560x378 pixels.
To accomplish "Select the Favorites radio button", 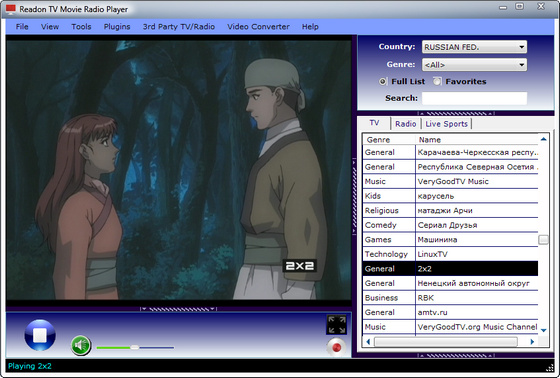I will pyautogui.click(x=437, y=81).
